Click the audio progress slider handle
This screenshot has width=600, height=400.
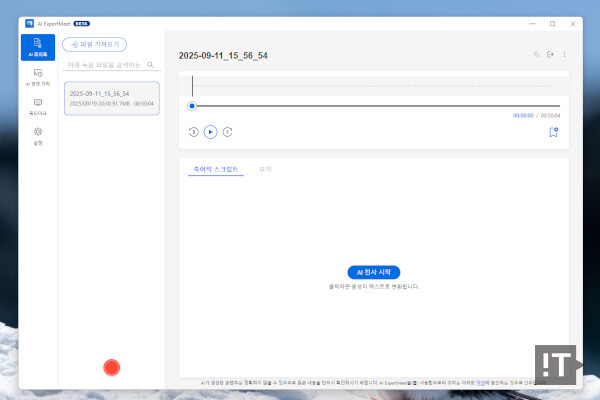[x=192, y=105]
